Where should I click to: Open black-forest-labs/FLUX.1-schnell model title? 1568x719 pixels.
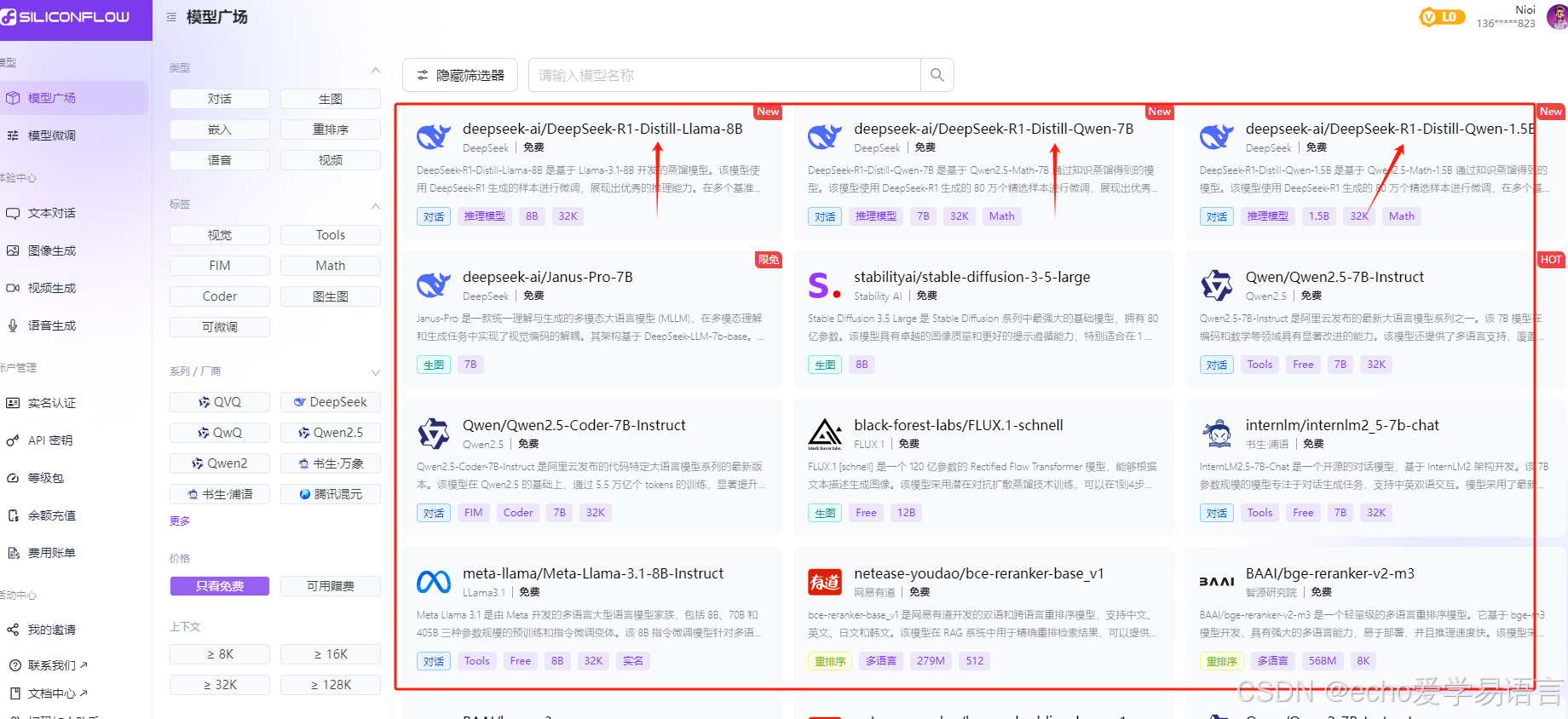959,425
